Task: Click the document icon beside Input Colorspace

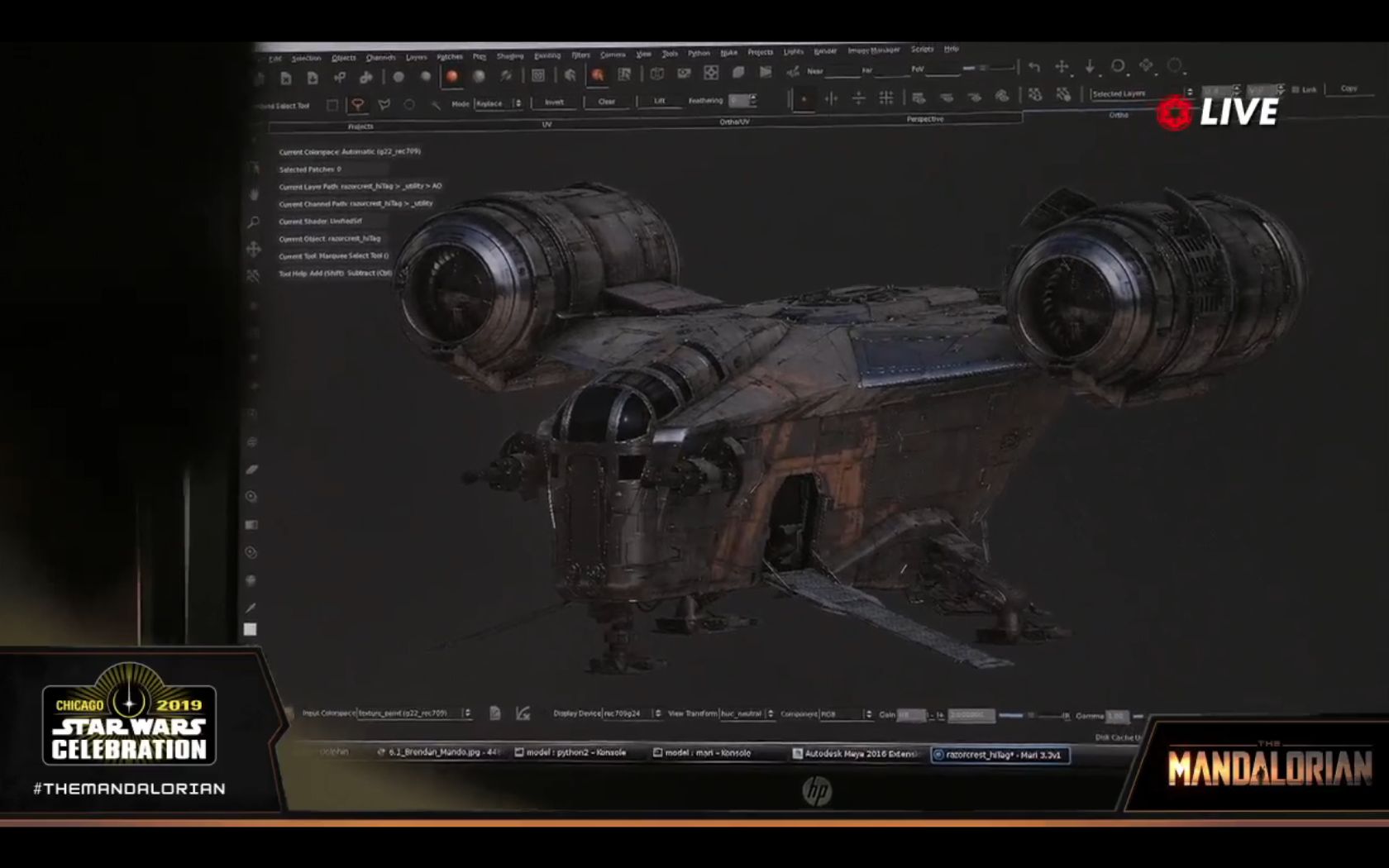Action: pyautogui.click(x=494, y=713)
